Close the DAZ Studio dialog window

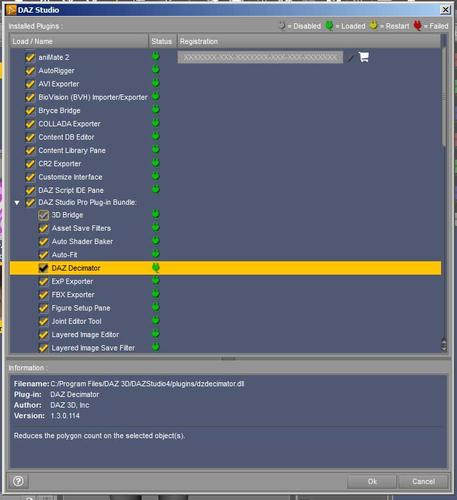[445, 10]
